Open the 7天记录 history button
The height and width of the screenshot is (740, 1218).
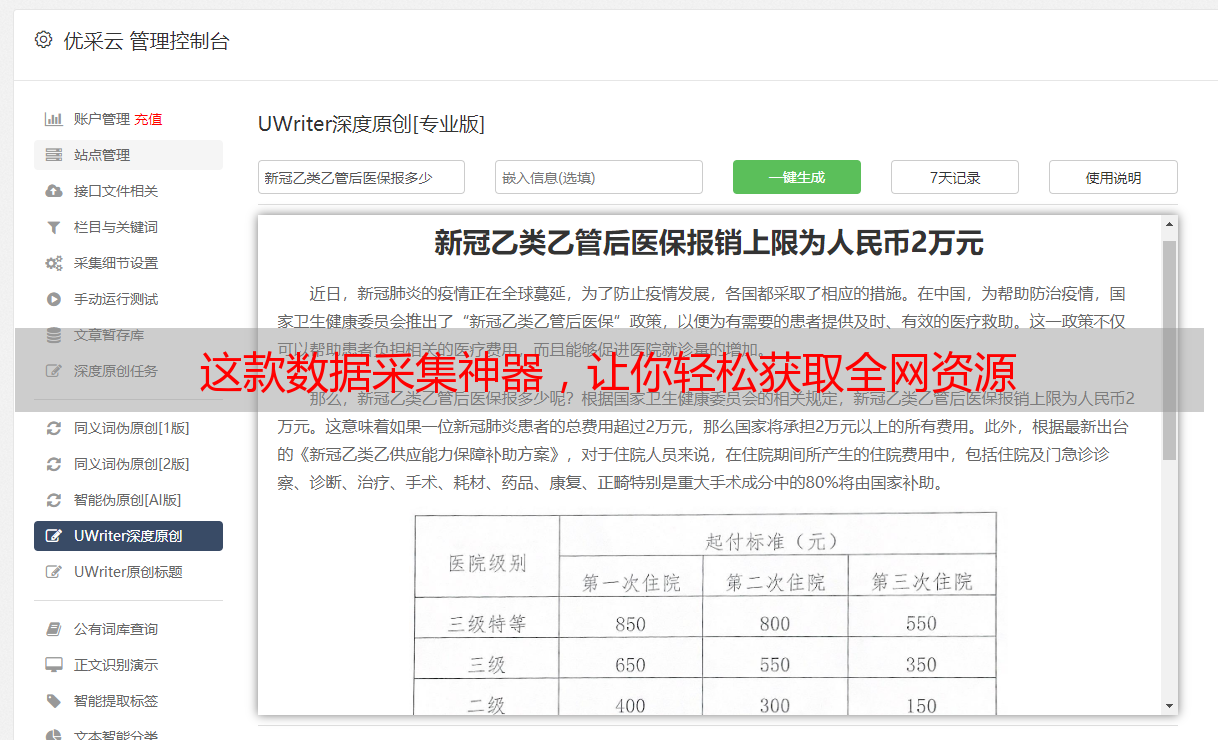954,177
